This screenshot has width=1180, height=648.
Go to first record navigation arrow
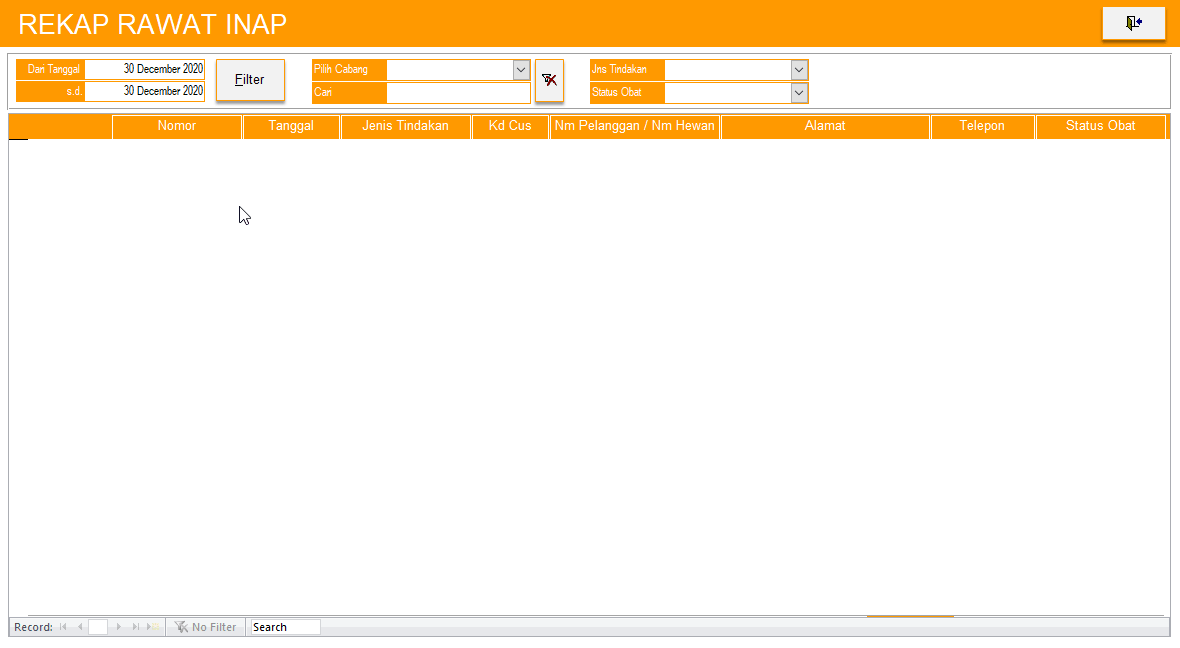(x=63, y=627)
